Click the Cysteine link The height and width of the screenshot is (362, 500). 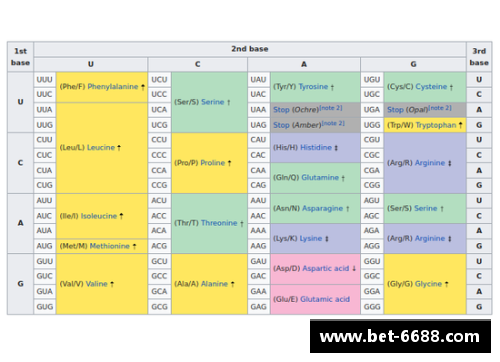[431, 87]
